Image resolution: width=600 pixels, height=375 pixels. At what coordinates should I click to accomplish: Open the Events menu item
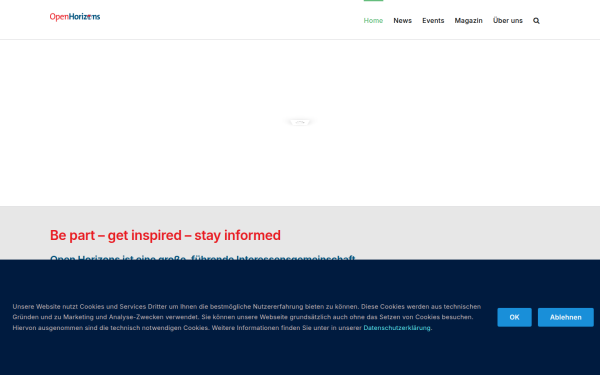click(433, 21)
